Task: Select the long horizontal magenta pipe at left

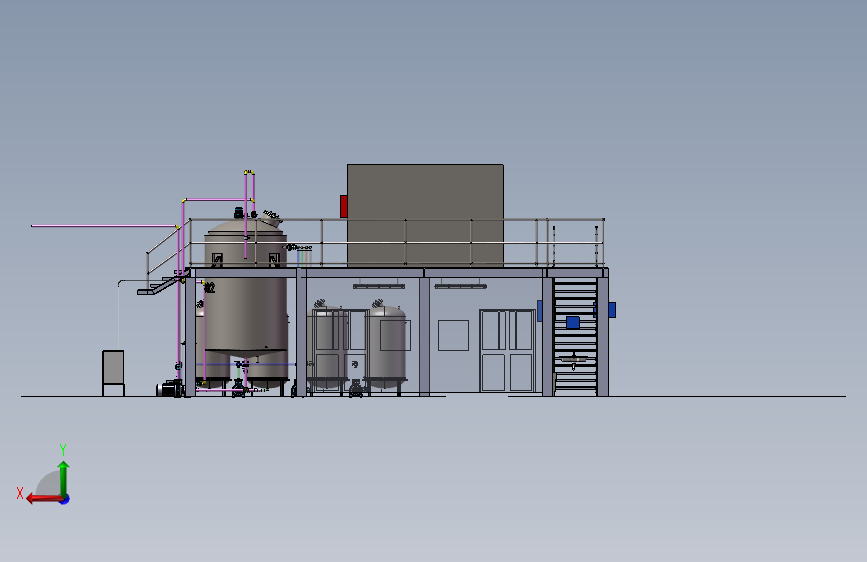Action: [x=104, y=226]
